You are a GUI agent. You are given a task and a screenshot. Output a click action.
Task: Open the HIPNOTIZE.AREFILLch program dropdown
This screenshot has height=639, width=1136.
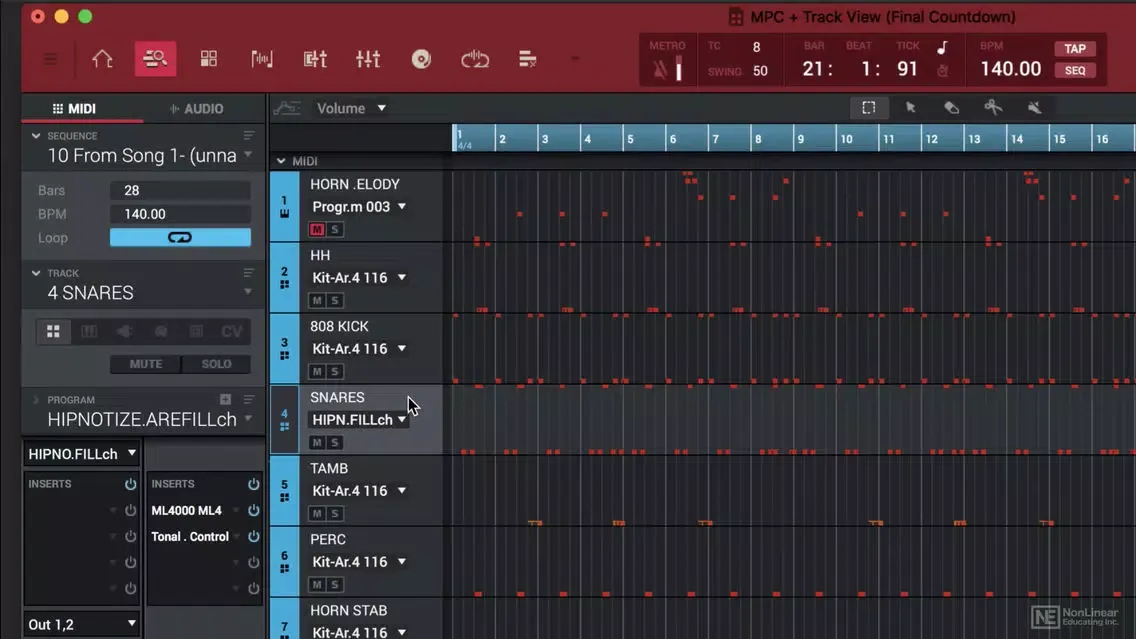coord(248,418)
